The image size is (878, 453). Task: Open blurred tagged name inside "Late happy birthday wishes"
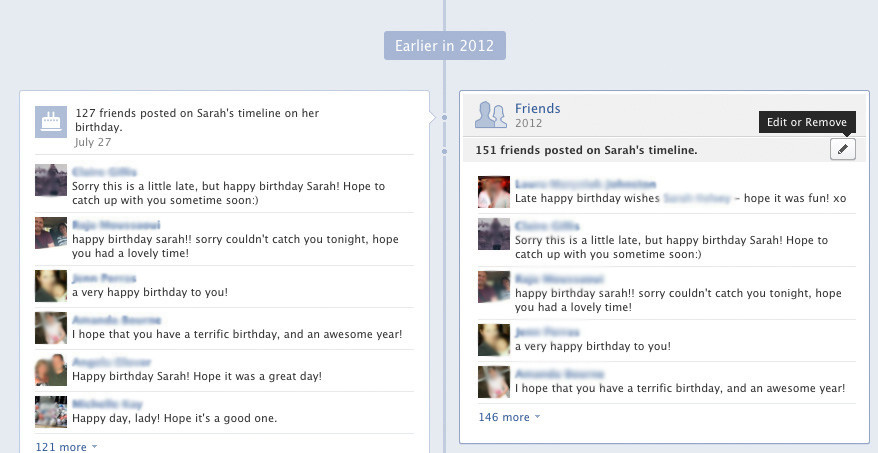point(697,198)
